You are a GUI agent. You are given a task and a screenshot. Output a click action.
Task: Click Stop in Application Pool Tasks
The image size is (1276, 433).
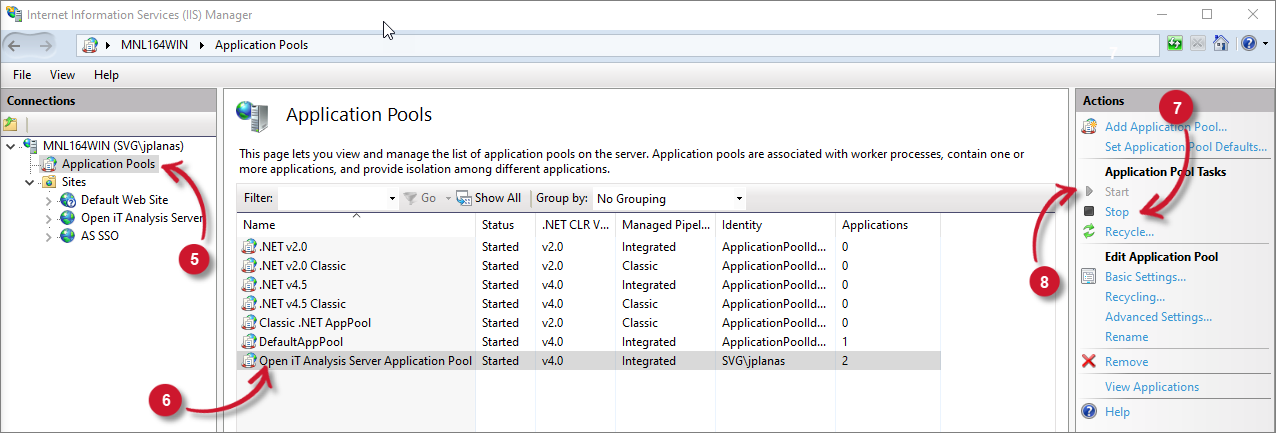point(1117,211)
